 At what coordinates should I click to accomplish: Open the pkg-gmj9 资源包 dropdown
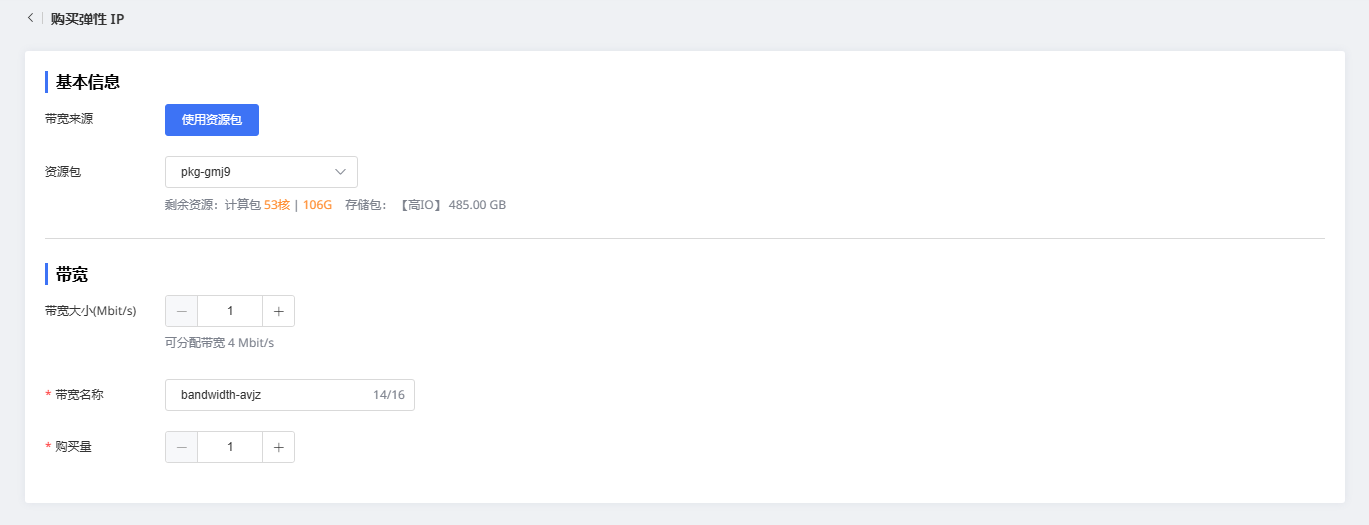(x=250, y=172)
